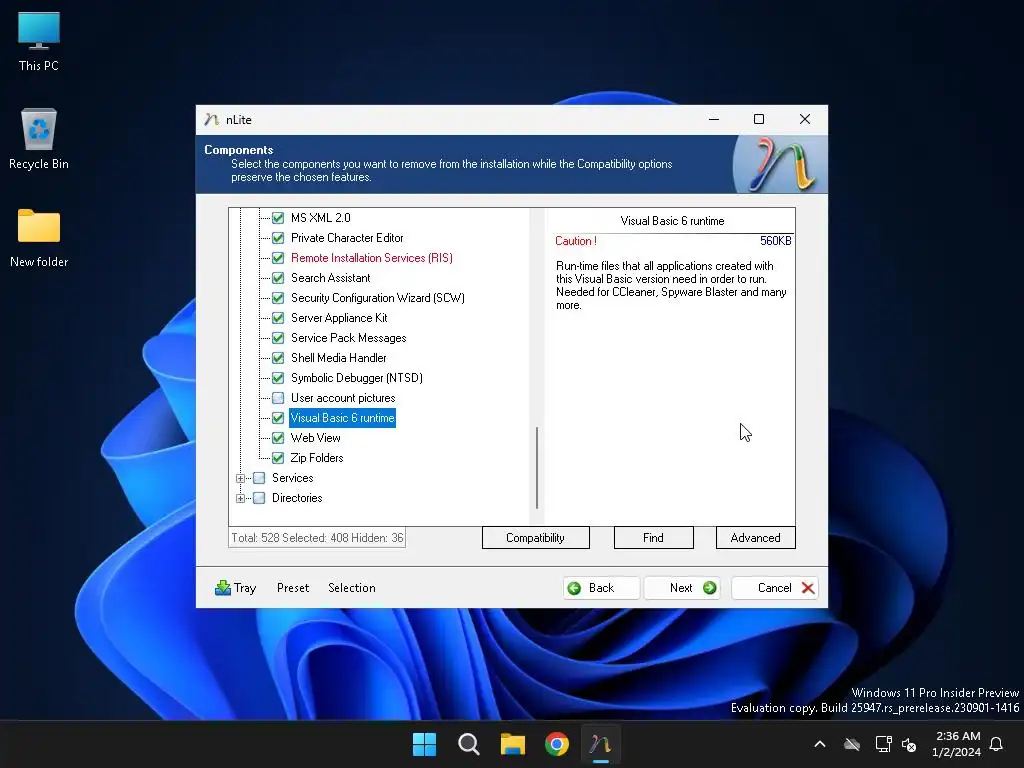Toggle Zip Folders checkbox
This screenshot has height=768, width=1024.
[278, 458]
